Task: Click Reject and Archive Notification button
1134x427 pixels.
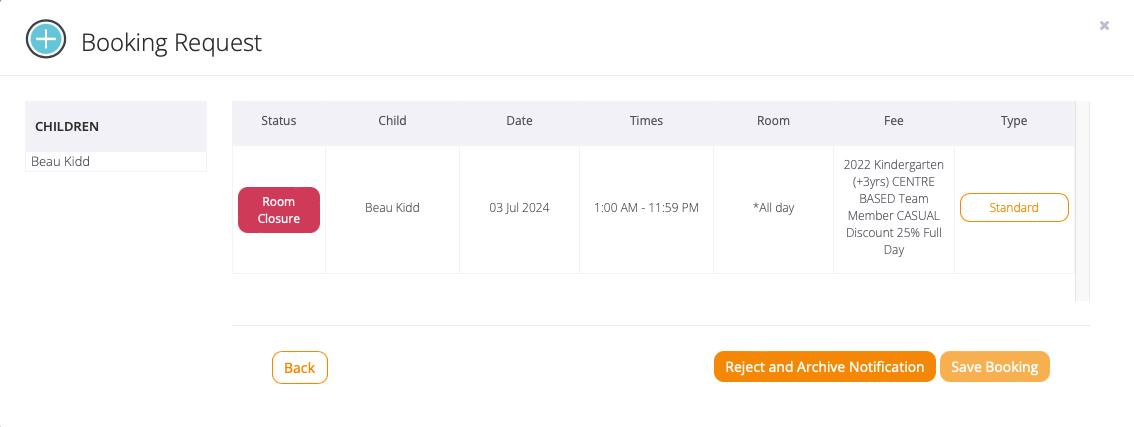Action: [x=824, y=367]
